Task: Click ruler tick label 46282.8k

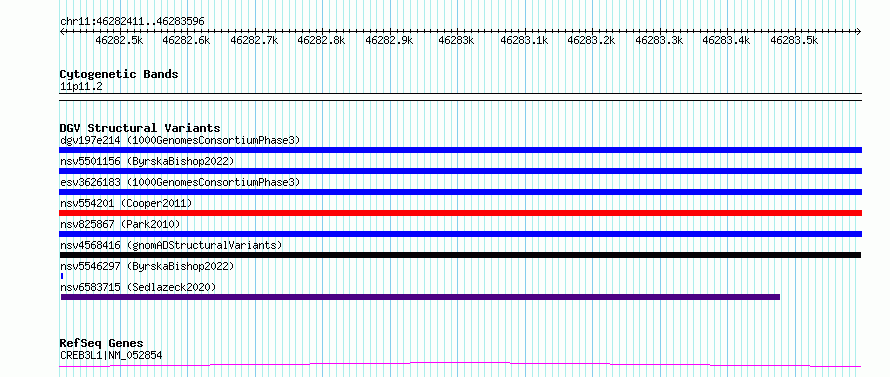Action: 321,40
